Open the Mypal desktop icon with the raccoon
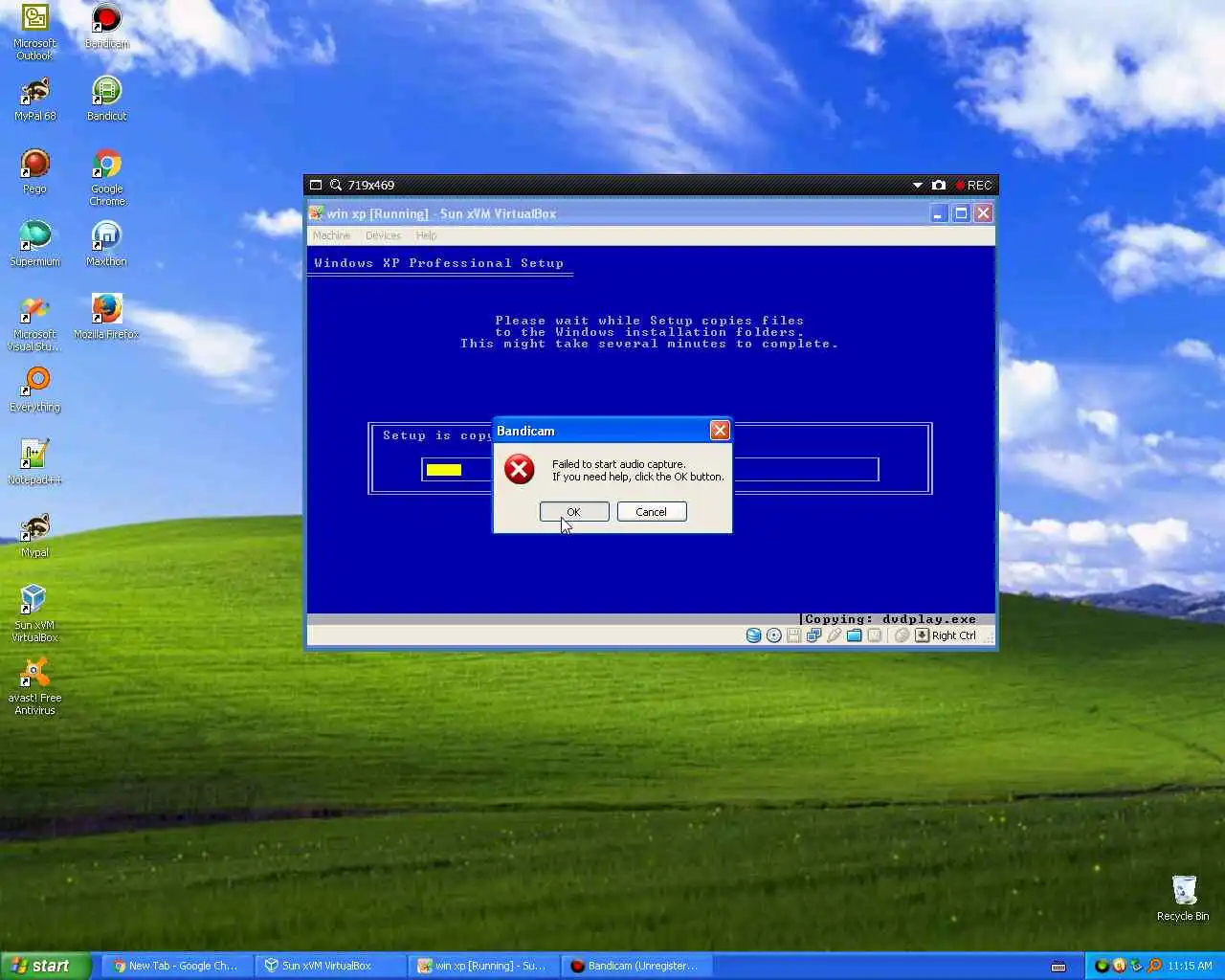The height and width of the screenshot is (980, 1225). pyautogui.click(x=35, y=536)
